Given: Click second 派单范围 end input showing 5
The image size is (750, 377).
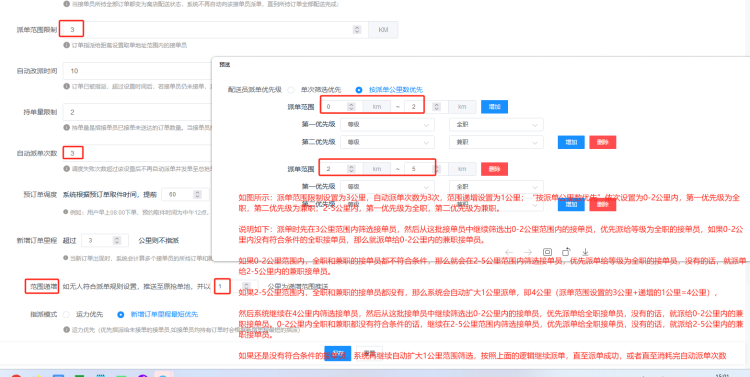Looking at the screenshot, I should click(x=425, y=169).
